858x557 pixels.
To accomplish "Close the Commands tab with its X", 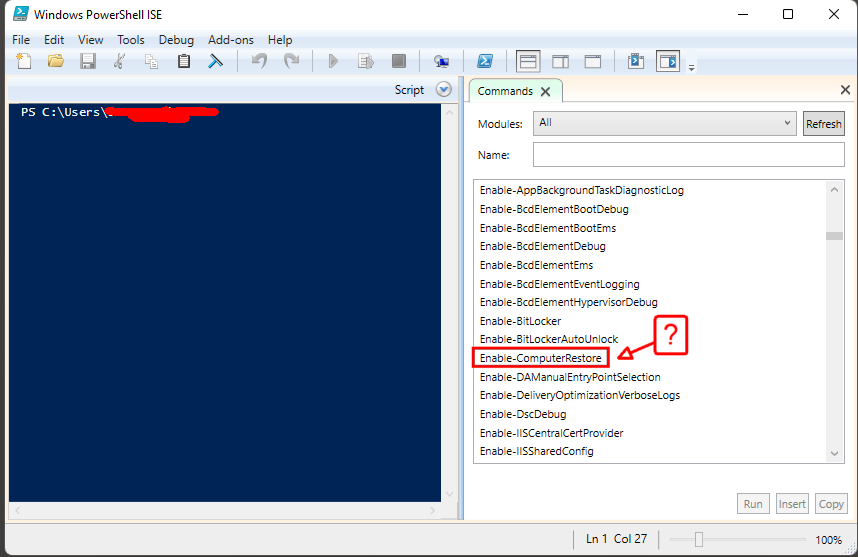I will tap(546, 92).
